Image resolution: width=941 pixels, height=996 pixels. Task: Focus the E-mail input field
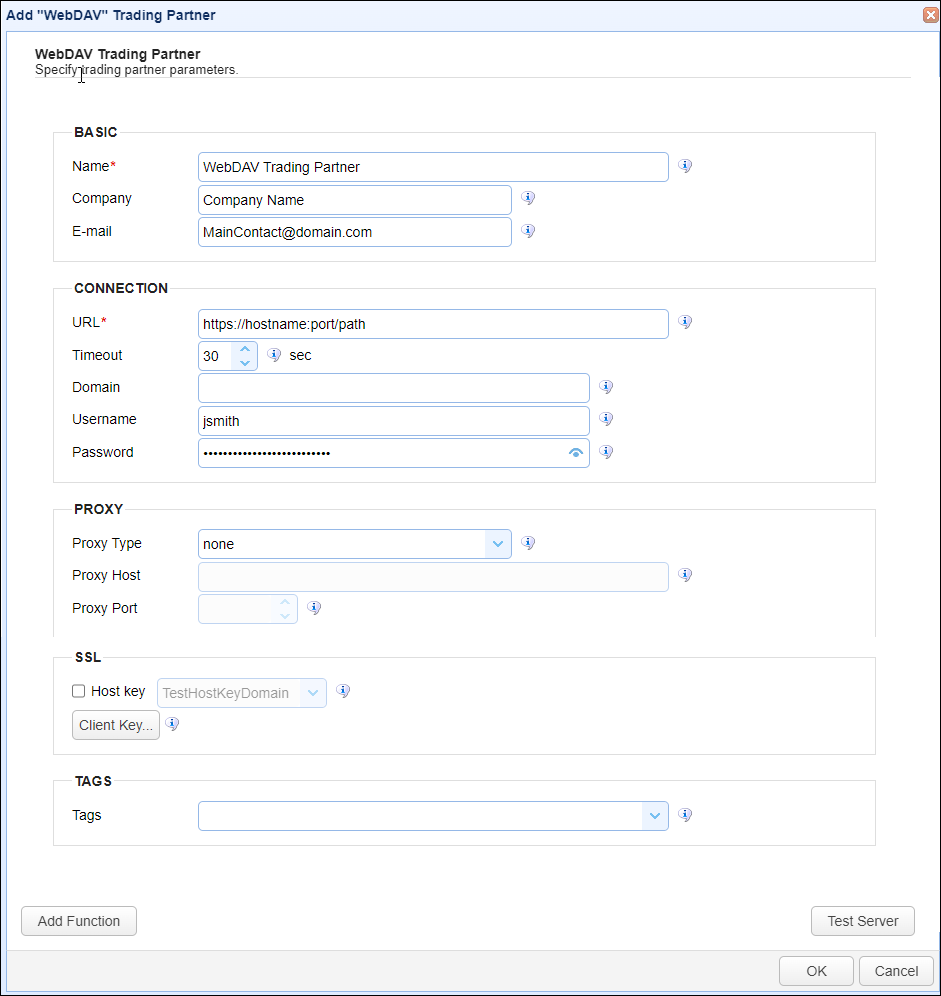pyautogui.click(x=355, y=232)
